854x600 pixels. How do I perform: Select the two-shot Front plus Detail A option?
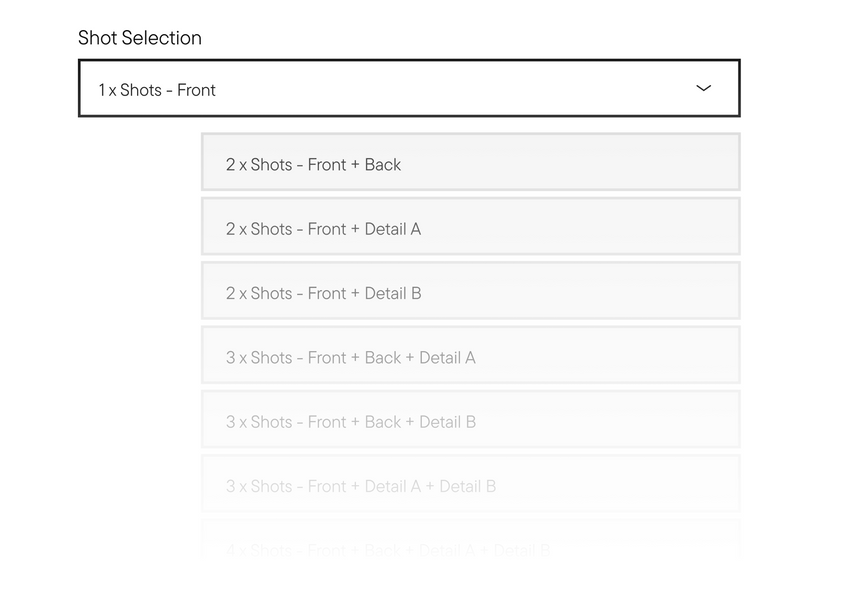click(470, 226)
